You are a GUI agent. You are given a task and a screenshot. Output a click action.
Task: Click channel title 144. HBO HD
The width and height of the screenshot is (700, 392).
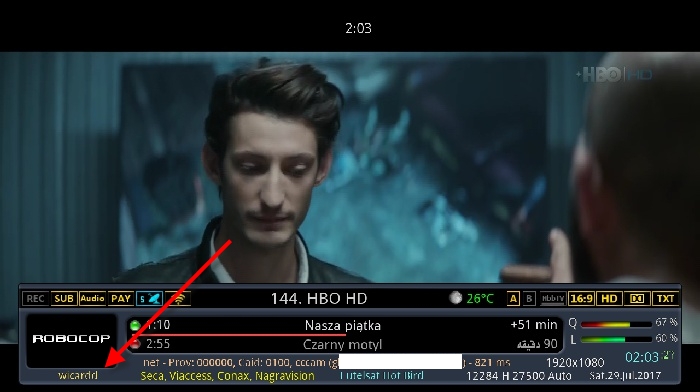coord(319,299)
